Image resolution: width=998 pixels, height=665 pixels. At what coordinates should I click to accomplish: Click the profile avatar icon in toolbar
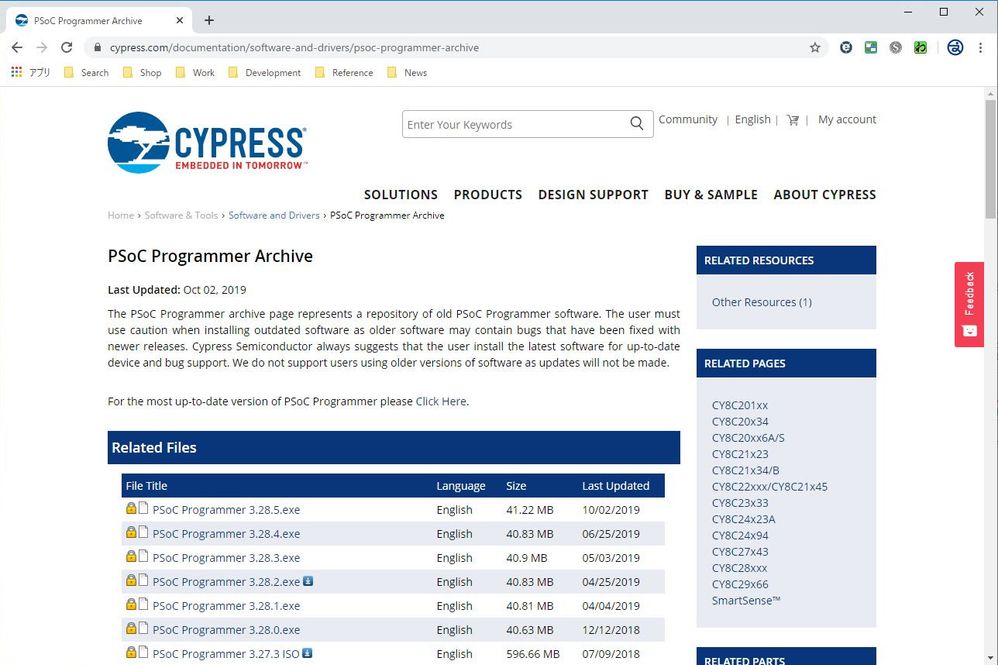pyautogui.click(x=955, y=48)
